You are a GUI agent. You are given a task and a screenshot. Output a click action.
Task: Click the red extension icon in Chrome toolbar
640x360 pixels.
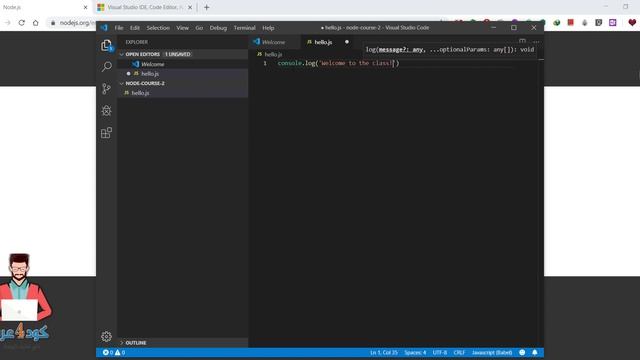click(571, 22)
